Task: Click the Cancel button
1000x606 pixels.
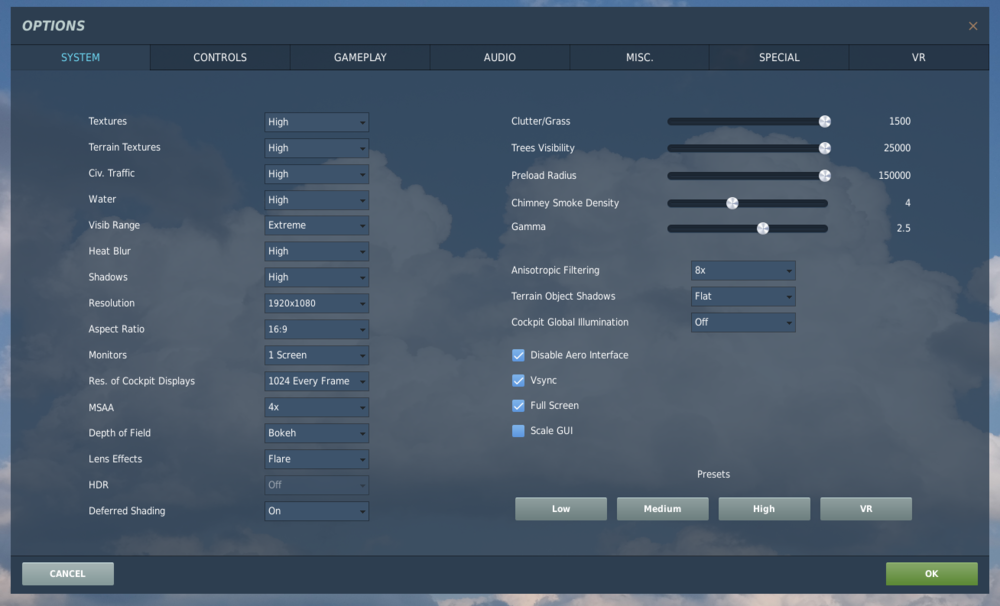Action: point(68,573)
